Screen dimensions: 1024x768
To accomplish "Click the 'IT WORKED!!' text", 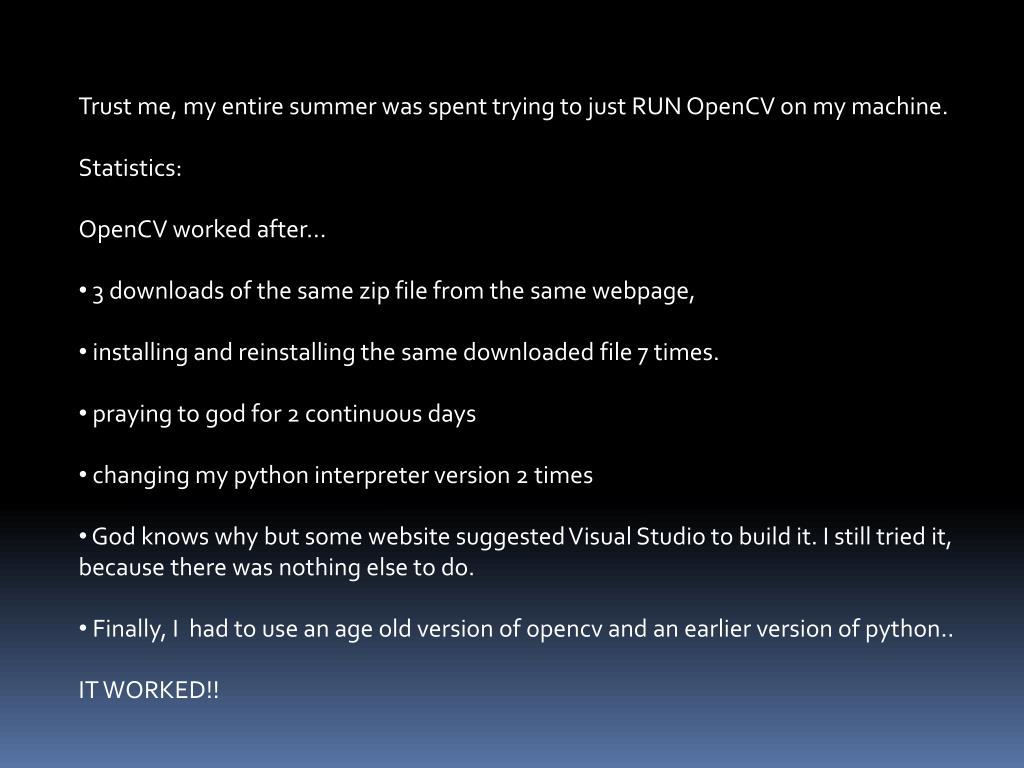I will point(149,690).
